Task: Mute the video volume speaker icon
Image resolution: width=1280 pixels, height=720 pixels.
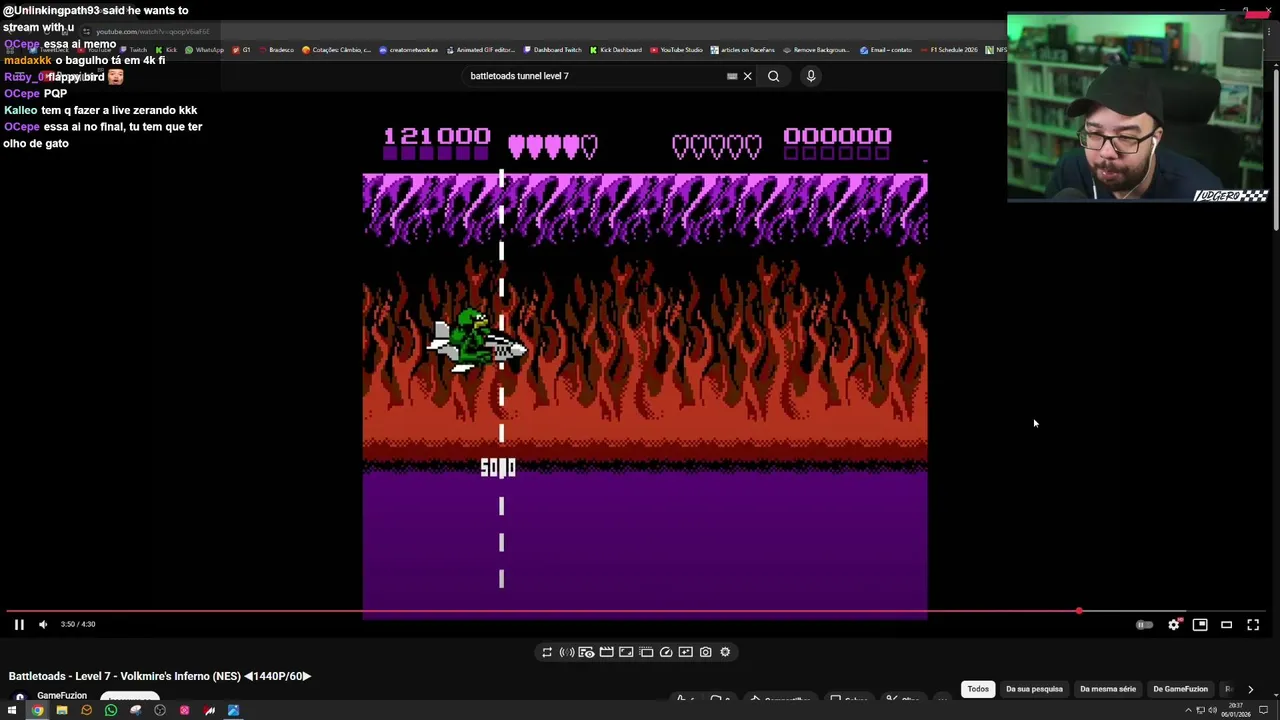Action: [x=43, y=624]
